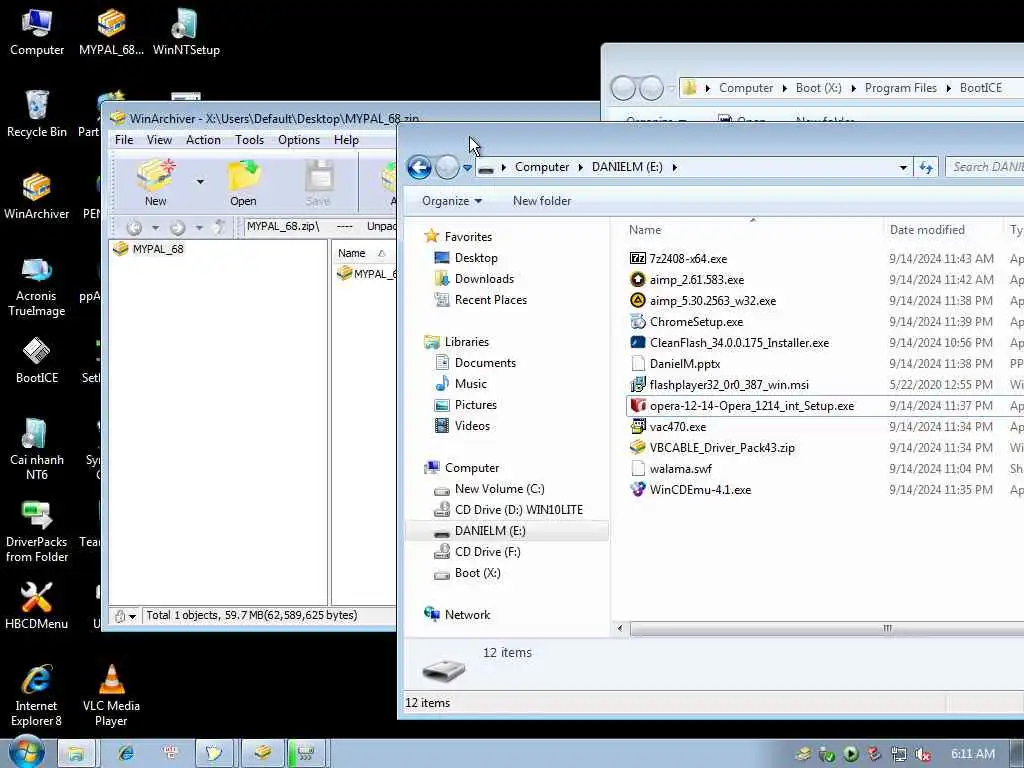Expand Boot (X:) breadcrumb arrow in BootICE window
The image size is (1024, 768).
[853, 88]
